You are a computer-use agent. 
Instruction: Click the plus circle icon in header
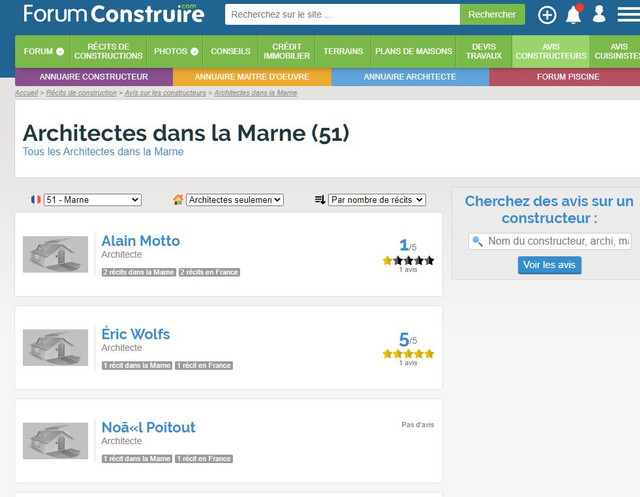click(547, 15)
